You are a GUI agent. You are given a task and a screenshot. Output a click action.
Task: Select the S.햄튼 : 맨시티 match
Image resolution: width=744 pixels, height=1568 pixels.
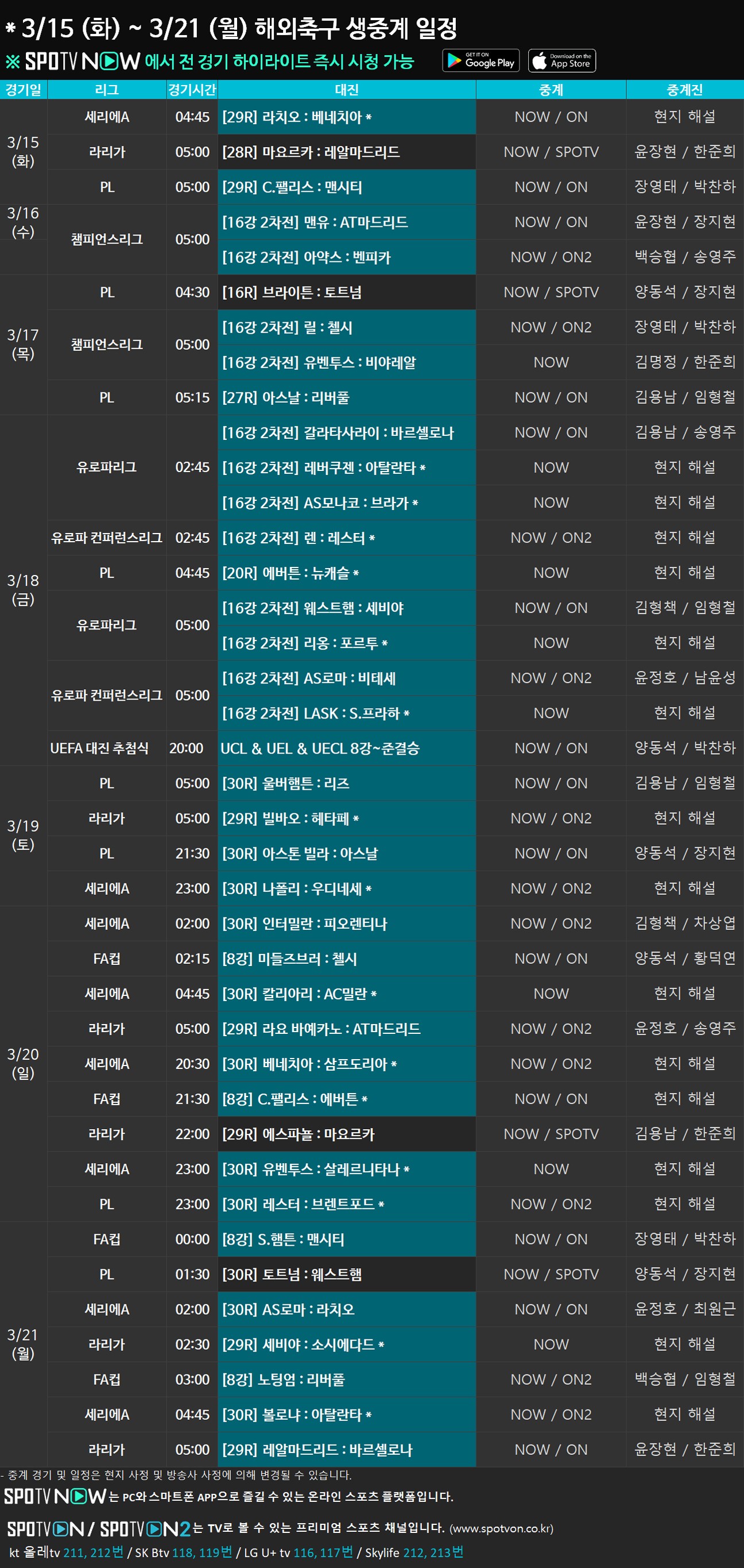click(x=347, y=1240)
